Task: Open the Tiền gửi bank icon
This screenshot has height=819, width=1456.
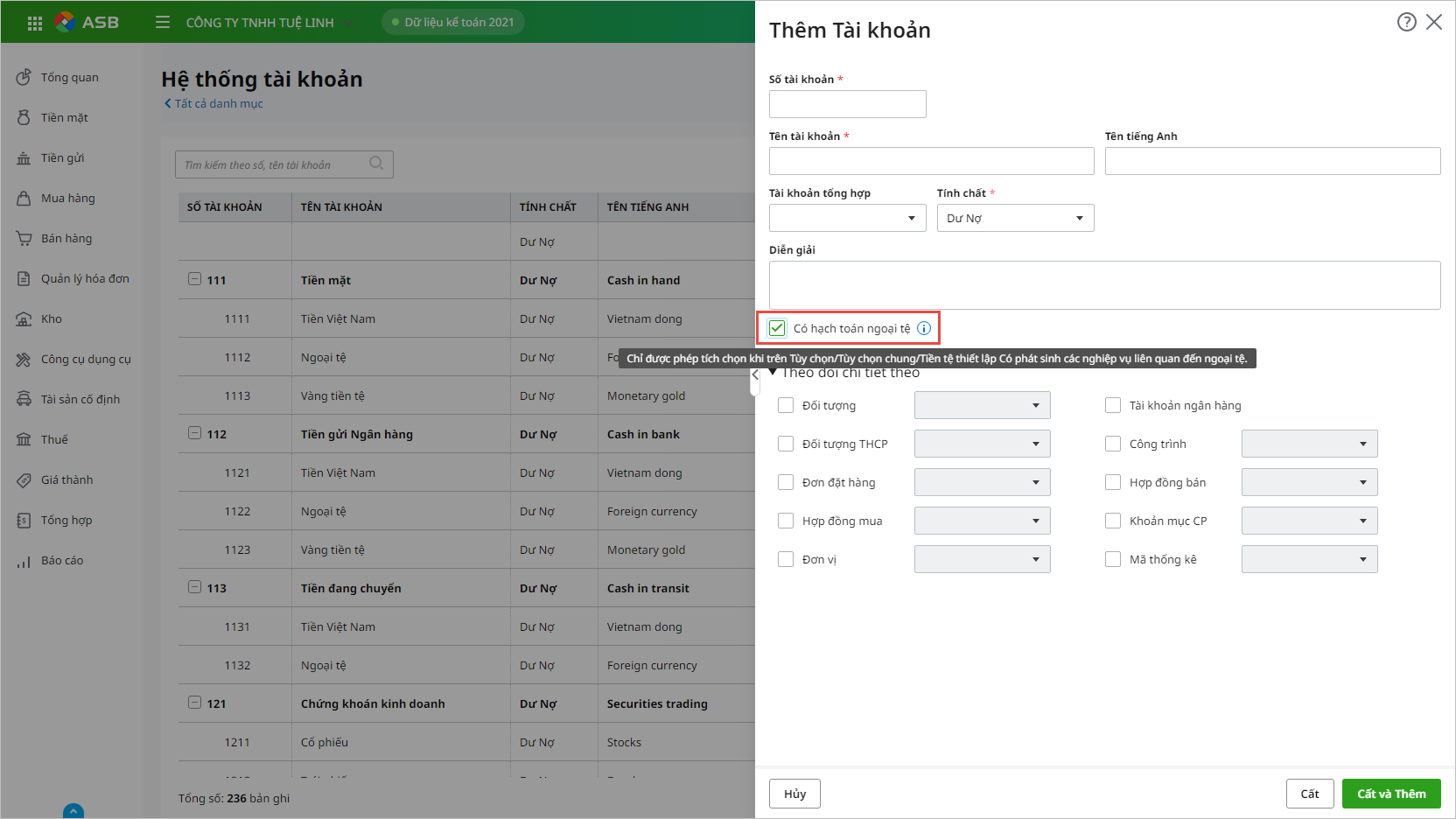Action: click(x=24, y=158)
